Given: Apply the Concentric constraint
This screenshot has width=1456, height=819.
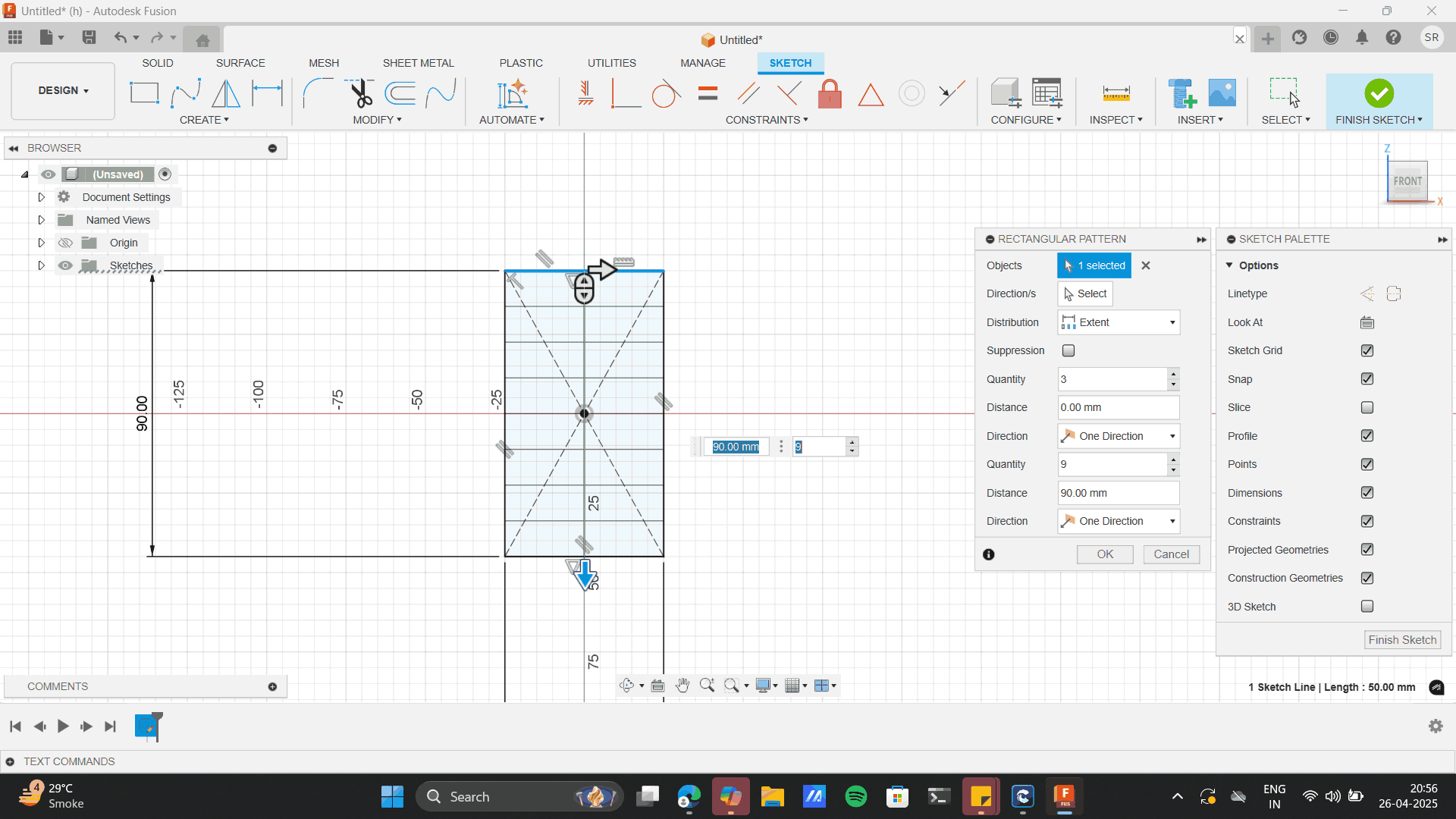Looking at the screenshot, I should click(x=912, y=93).
